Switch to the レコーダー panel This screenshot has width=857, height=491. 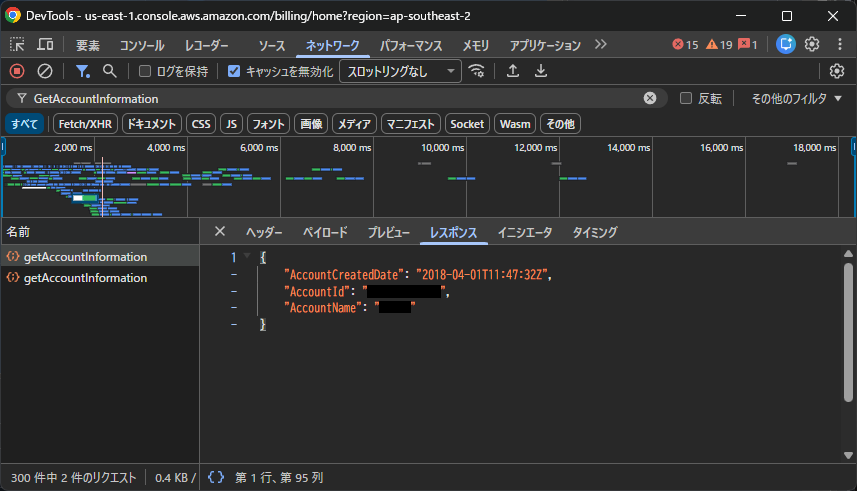[207, 45]
